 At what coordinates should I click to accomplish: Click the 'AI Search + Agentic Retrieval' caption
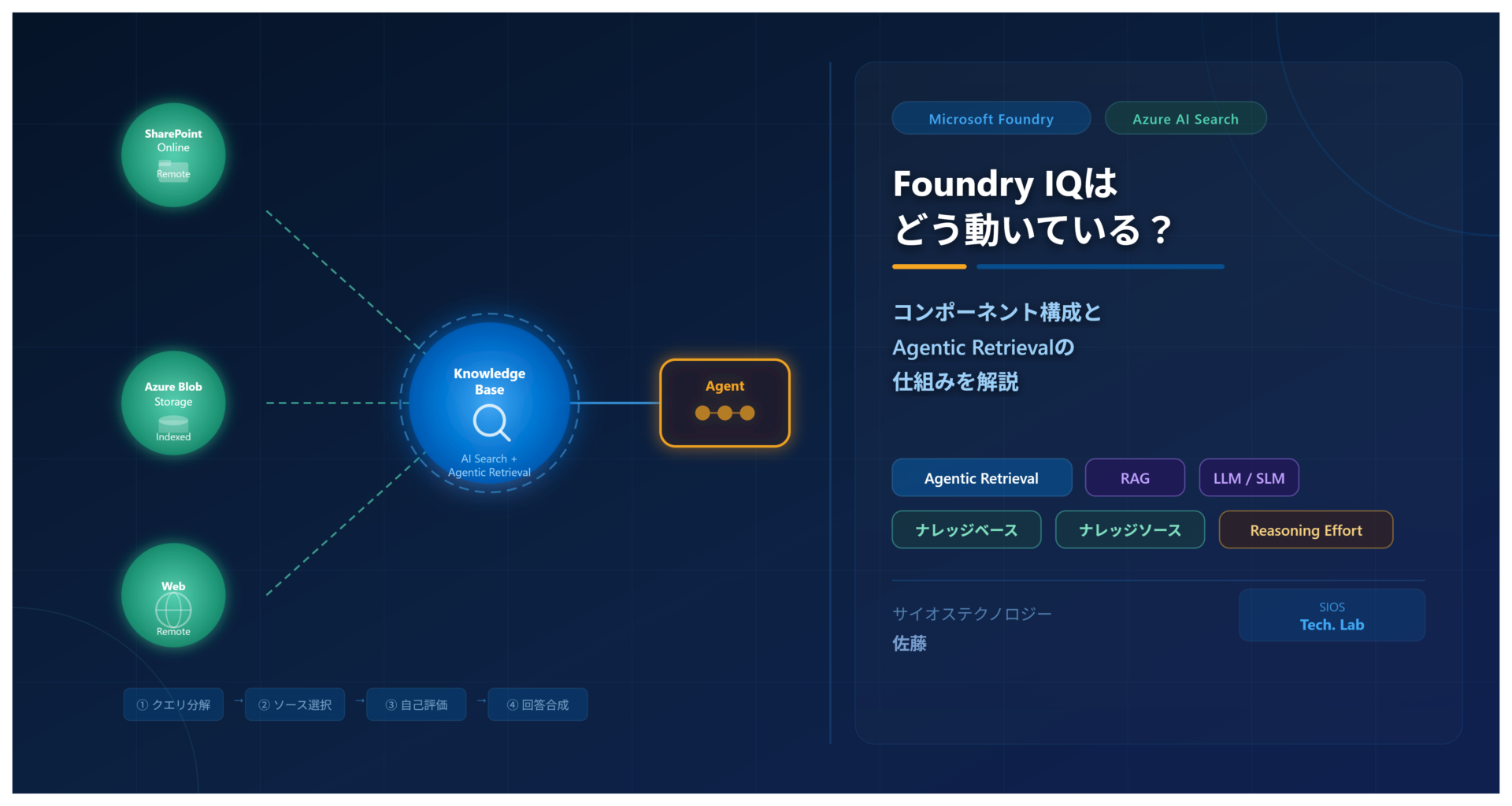(x=489, y=466)
